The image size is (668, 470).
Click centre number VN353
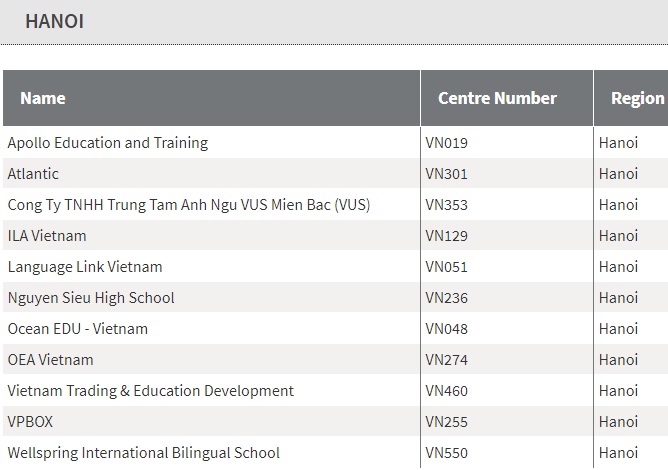(446, 205)
